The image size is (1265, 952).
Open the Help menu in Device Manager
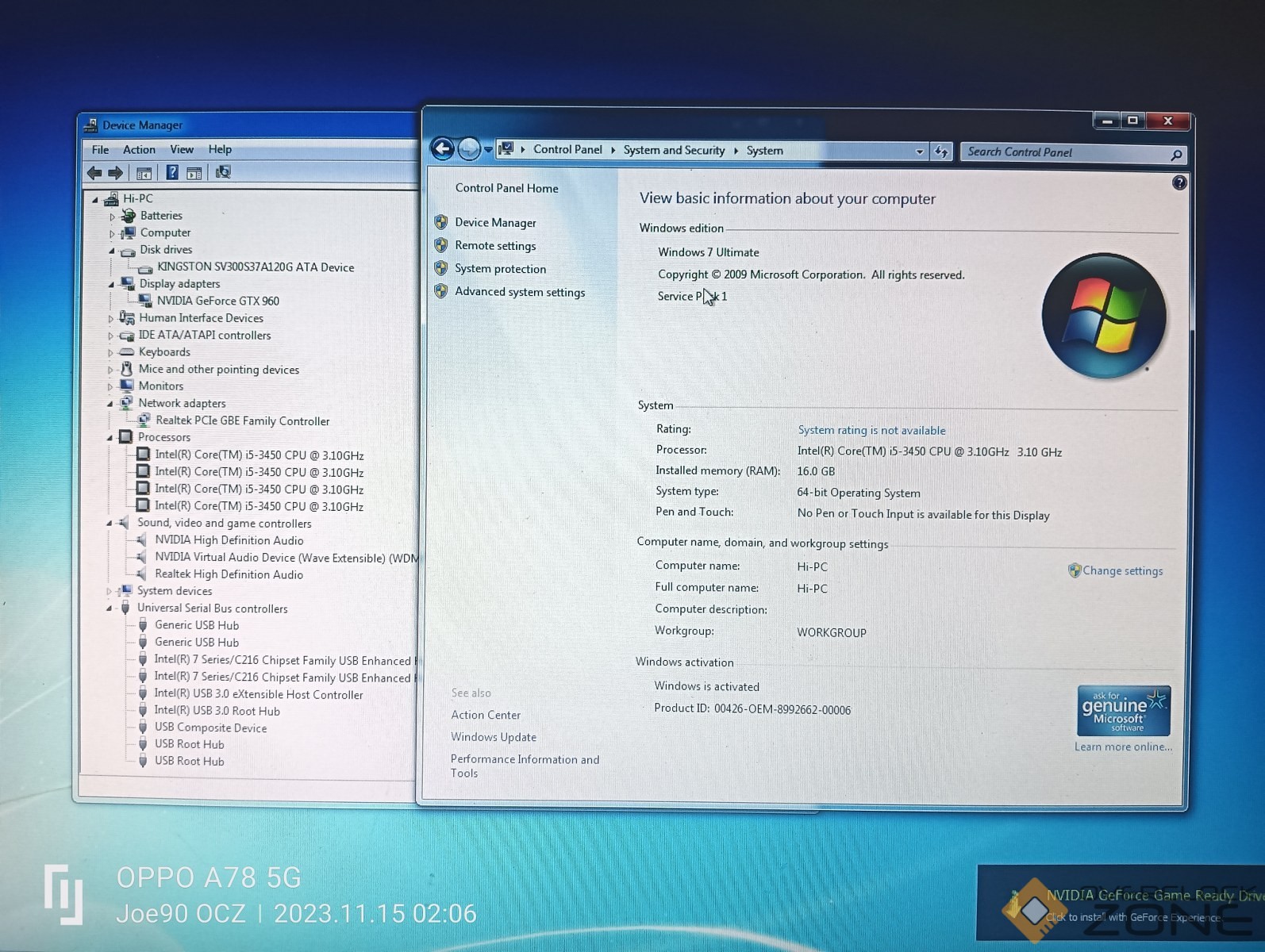coord(220,149)
